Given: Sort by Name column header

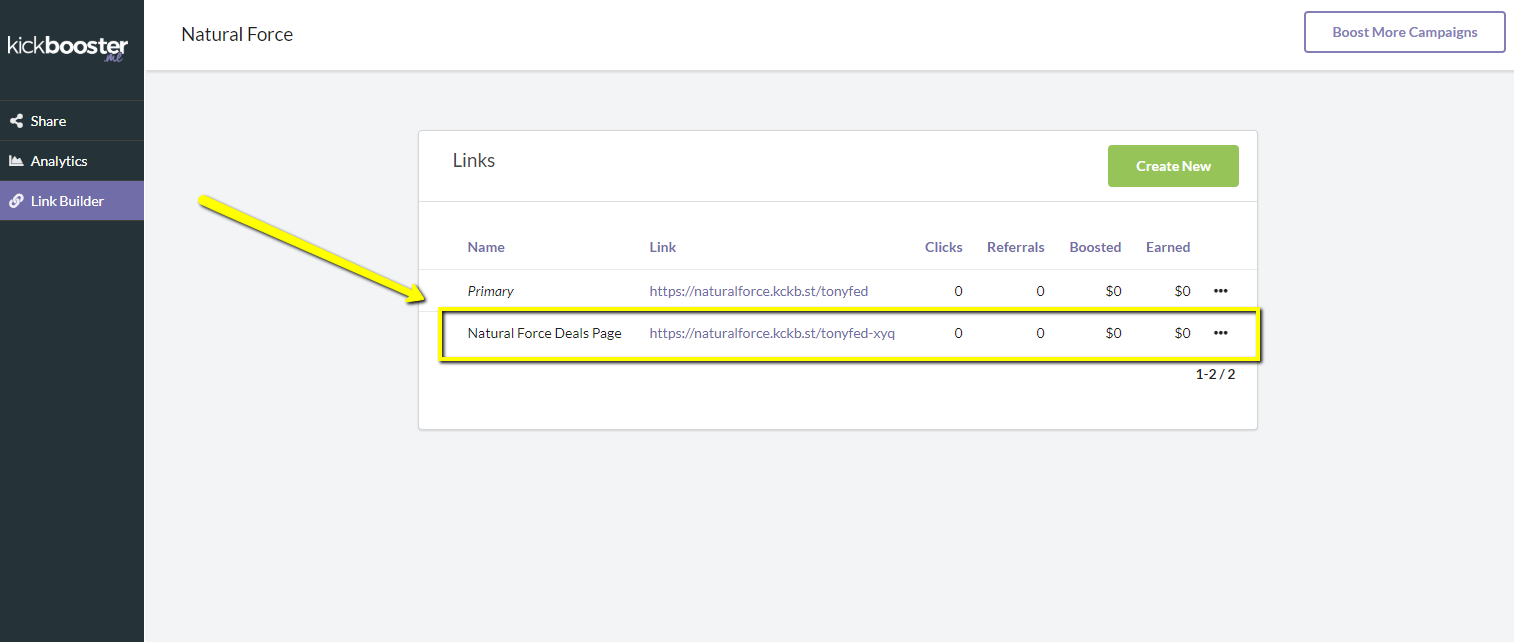Looking at the screenshot, I should (x=486, y=247).
